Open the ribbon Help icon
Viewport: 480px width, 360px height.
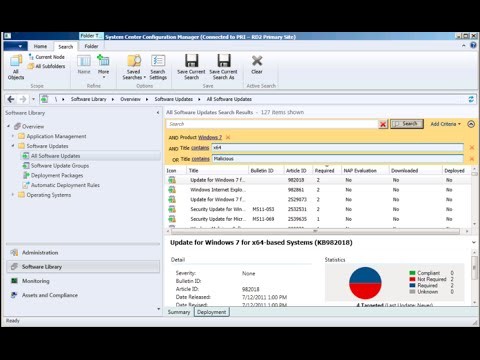[473, 45]
